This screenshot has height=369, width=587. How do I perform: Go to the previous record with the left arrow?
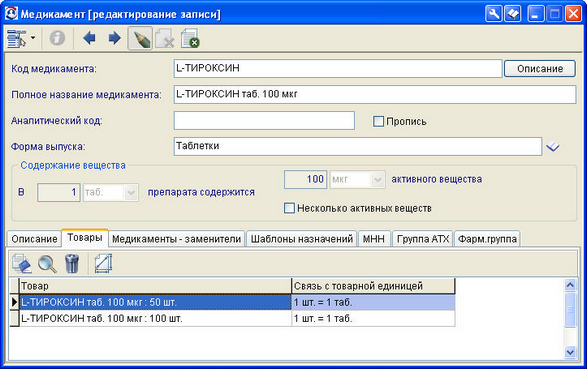89,38
